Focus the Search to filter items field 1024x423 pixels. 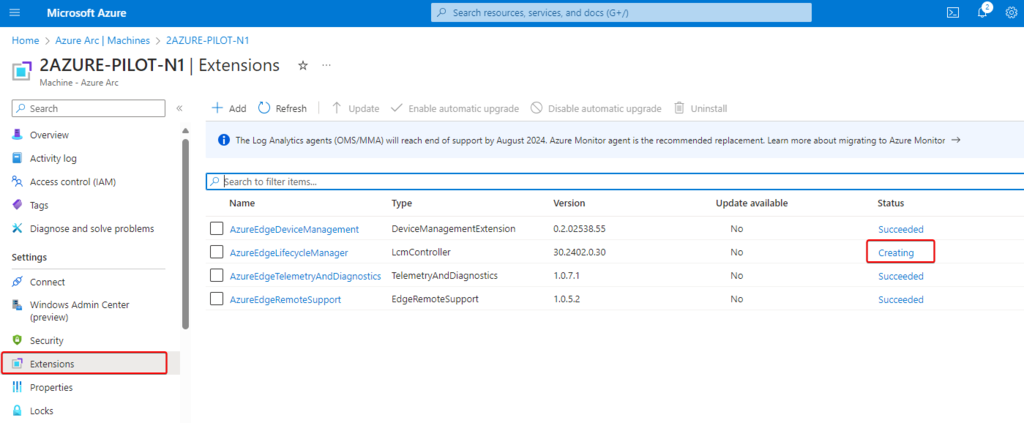click(600, 182)
